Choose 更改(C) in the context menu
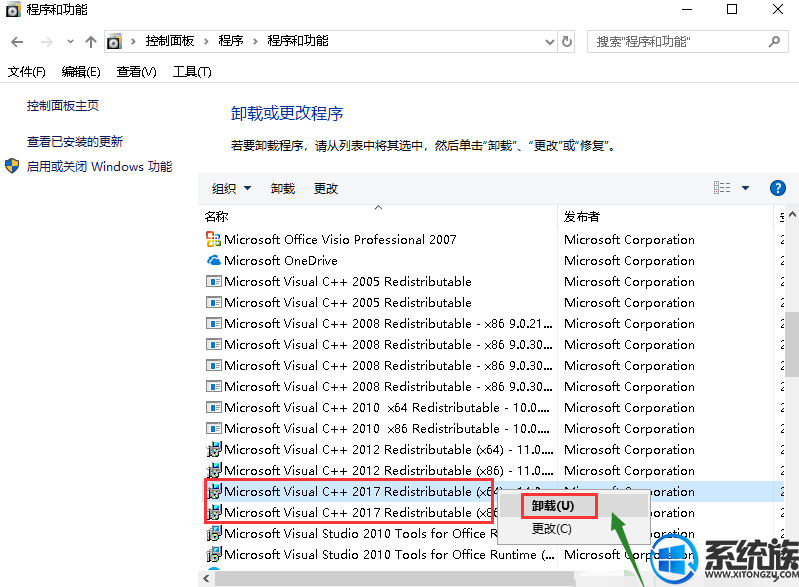The height and width of the screenshot is (587, 799). coord(552,529)
